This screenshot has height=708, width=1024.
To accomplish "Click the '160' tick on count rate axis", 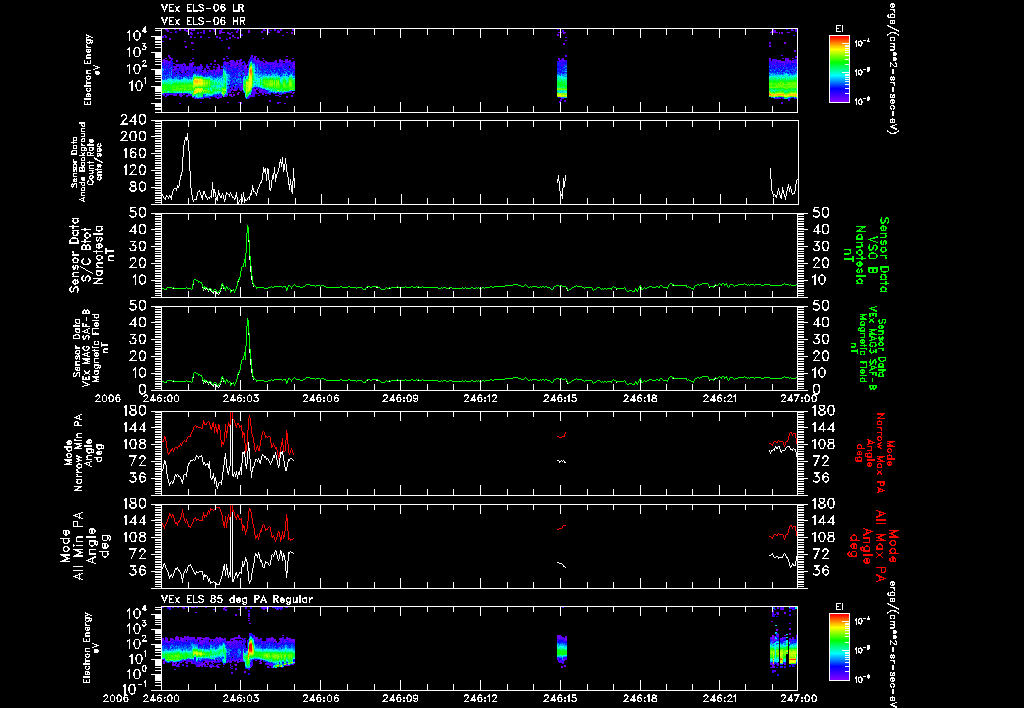I will (x=133, y=153).
